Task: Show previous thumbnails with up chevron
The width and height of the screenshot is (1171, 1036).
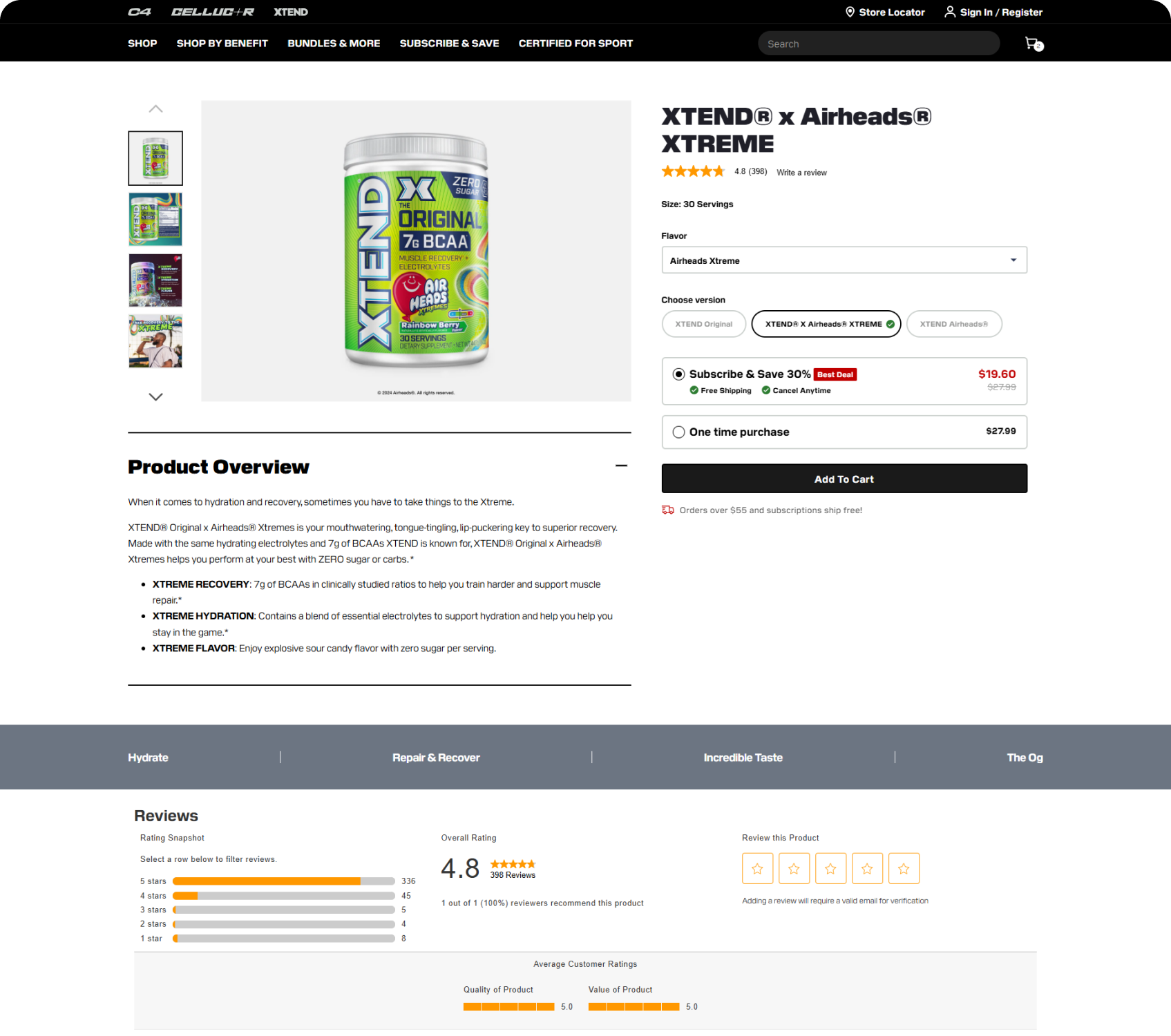Action: click(x=155, y=109)
